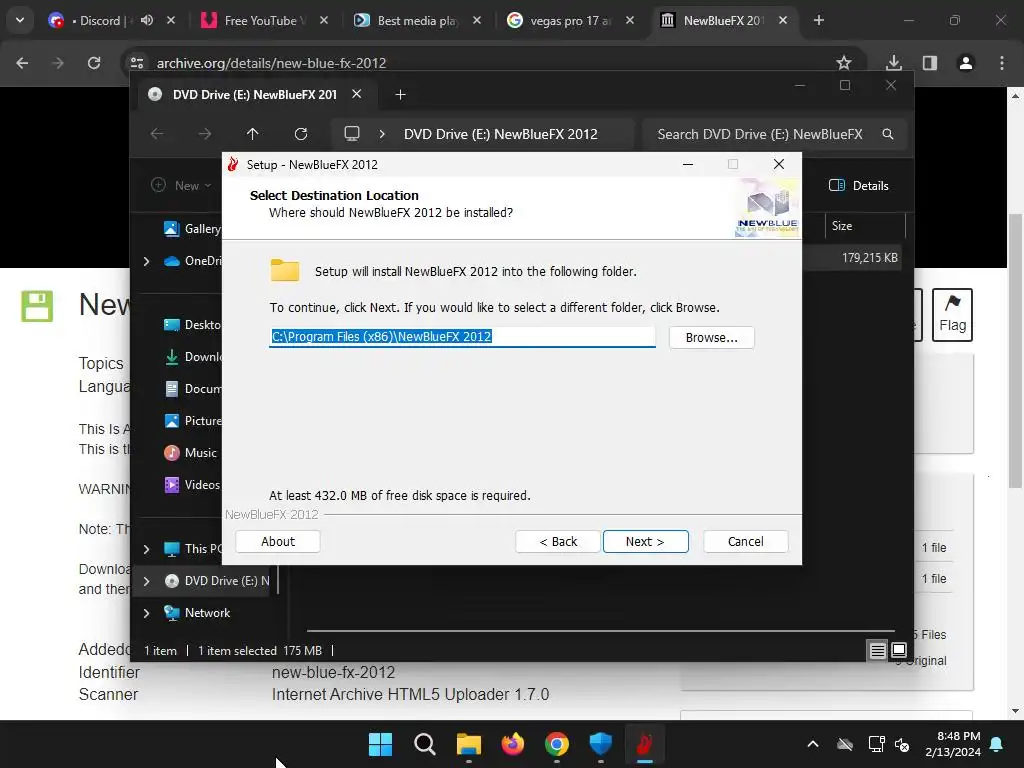Click the install path text field
This screenshot has height=768, width=1024.
pos(462,337)
